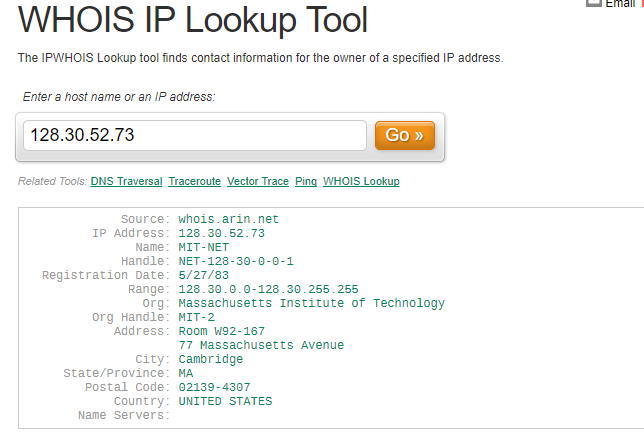The width and height of the screenshot is (644, 436).
Task: Click the whois.arin.net source value
Action: [x=228, y=219]
